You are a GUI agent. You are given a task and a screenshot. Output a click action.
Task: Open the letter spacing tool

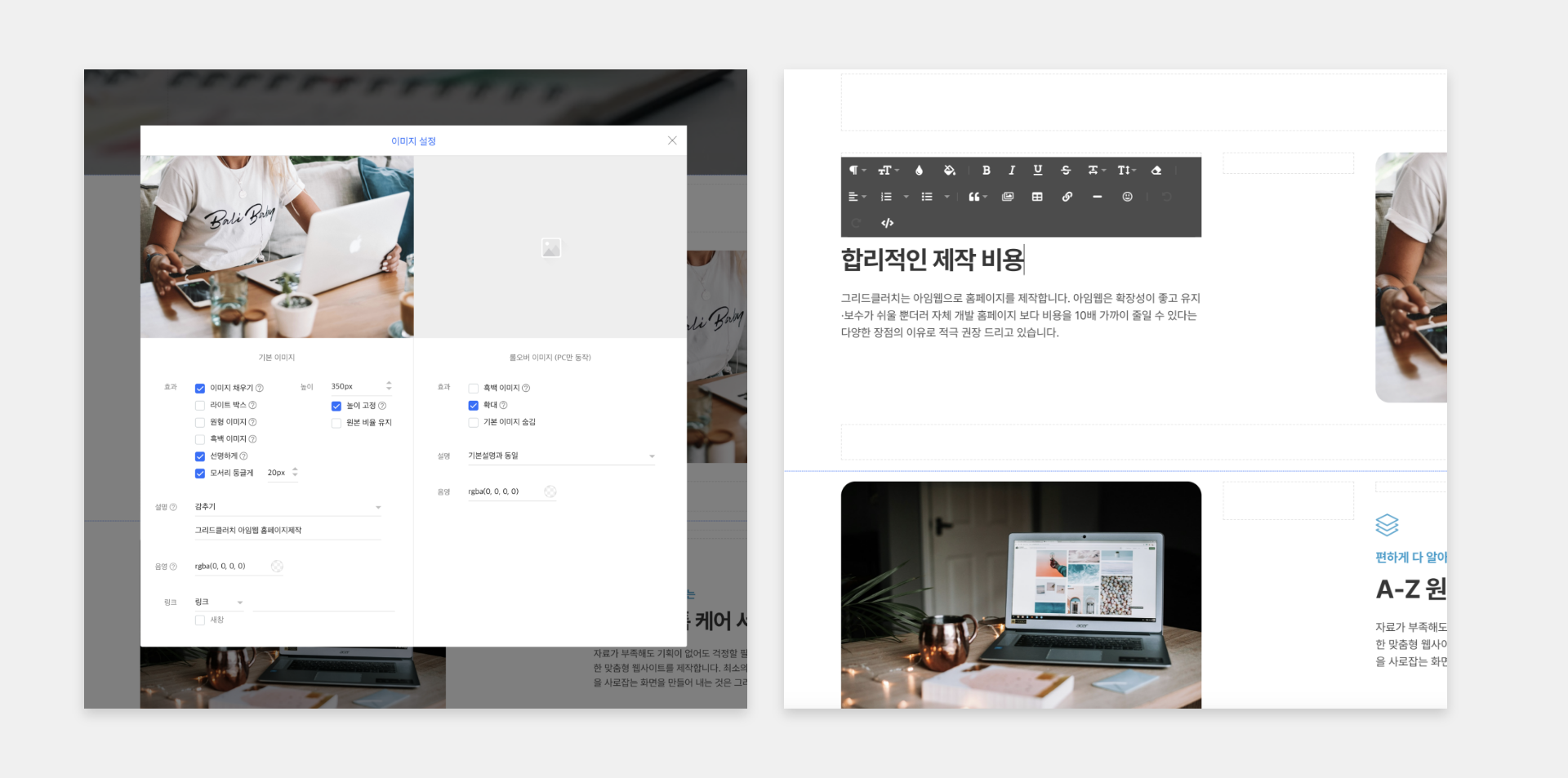coord(1096,171)
